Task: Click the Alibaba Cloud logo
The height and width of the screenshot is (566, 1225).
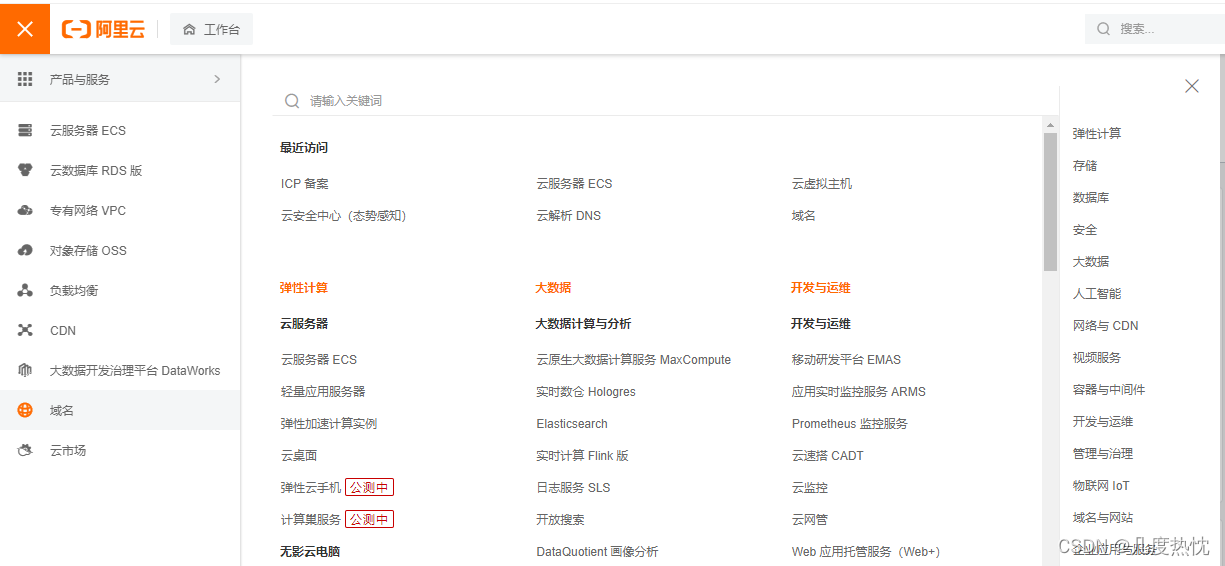Action: pyautogui.click(x=104, y=30)
